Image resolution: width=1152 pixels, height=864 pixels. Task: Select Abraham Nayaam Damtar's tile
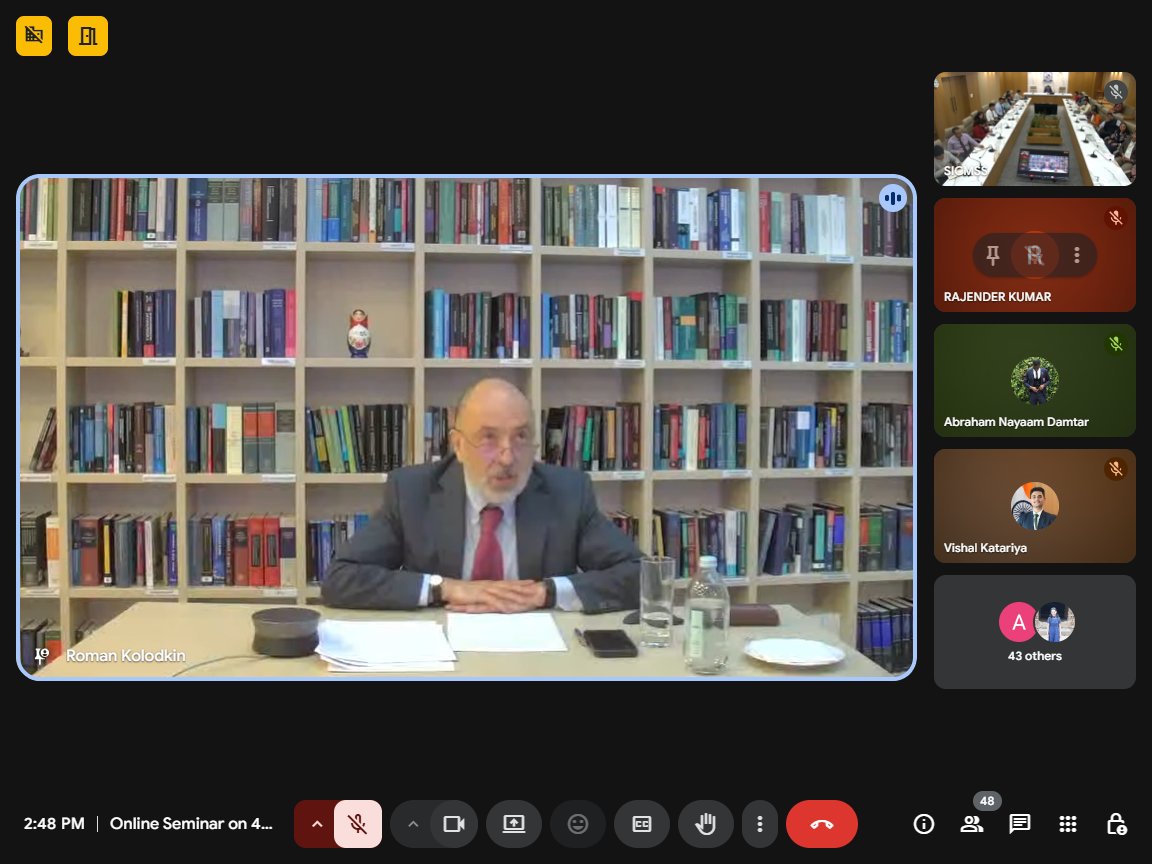tap(1034, 381)
